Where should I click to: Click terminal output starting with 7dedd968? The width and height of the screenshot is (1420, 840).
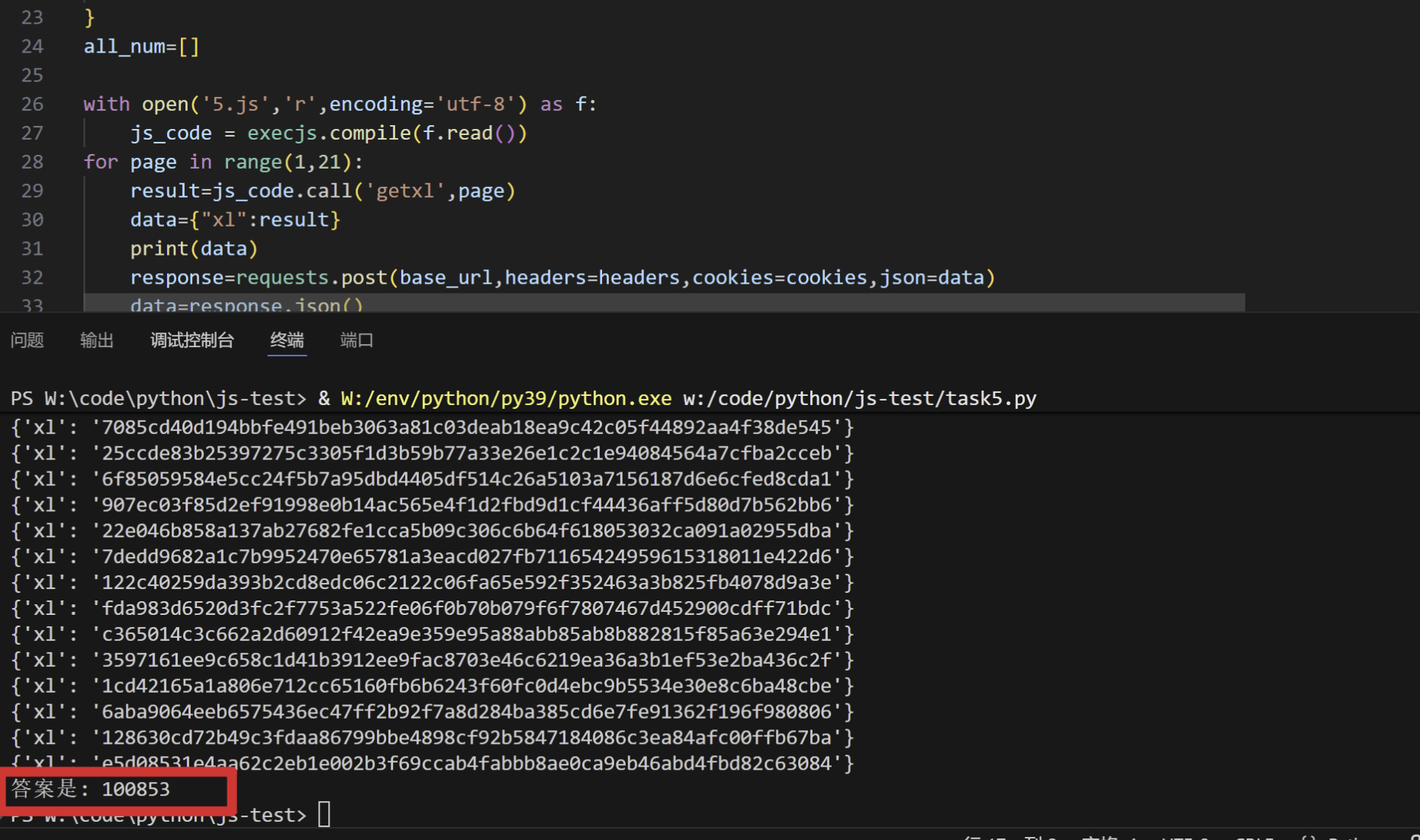pos(432,557)
